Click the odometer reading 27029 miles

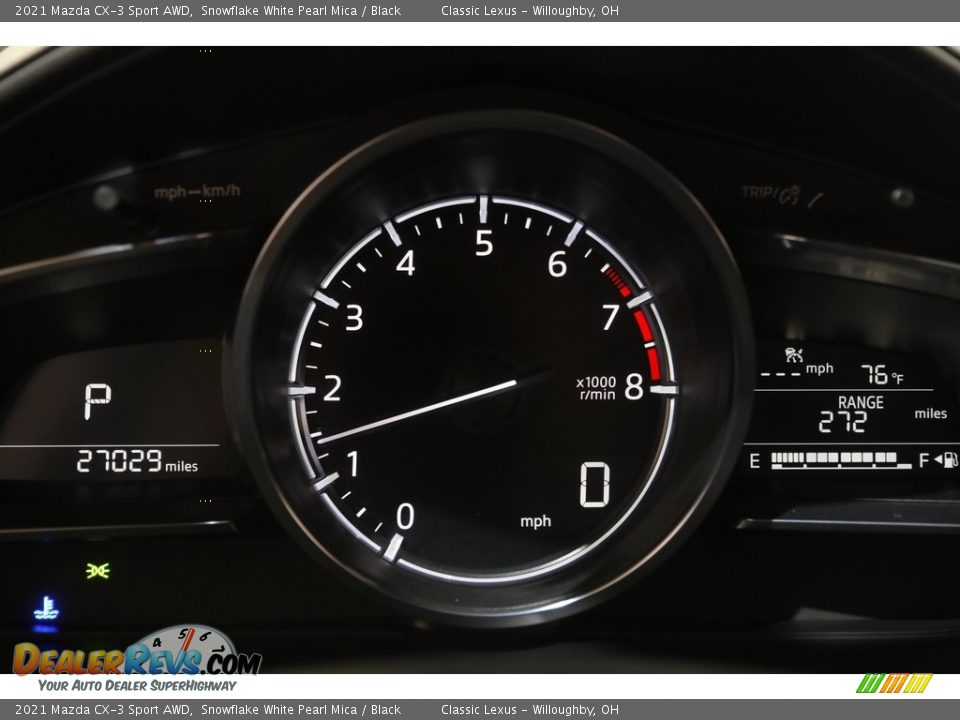(137, 462)
